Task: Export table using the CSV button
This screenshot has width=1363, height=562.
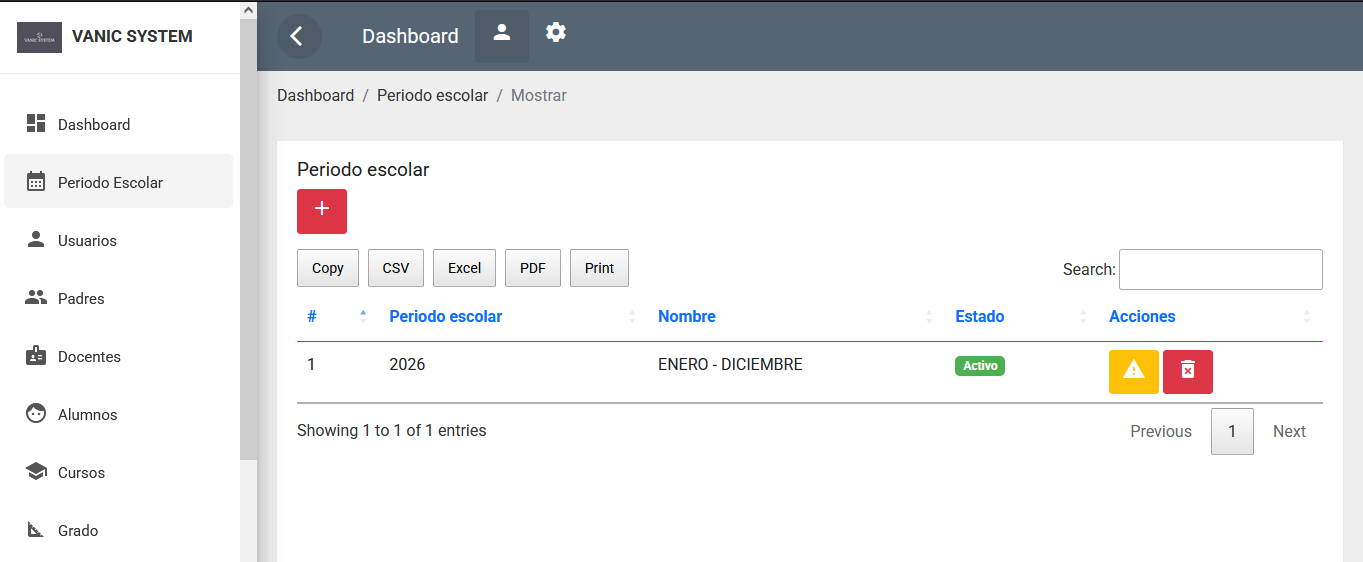Action: click(x=396, y=268)
